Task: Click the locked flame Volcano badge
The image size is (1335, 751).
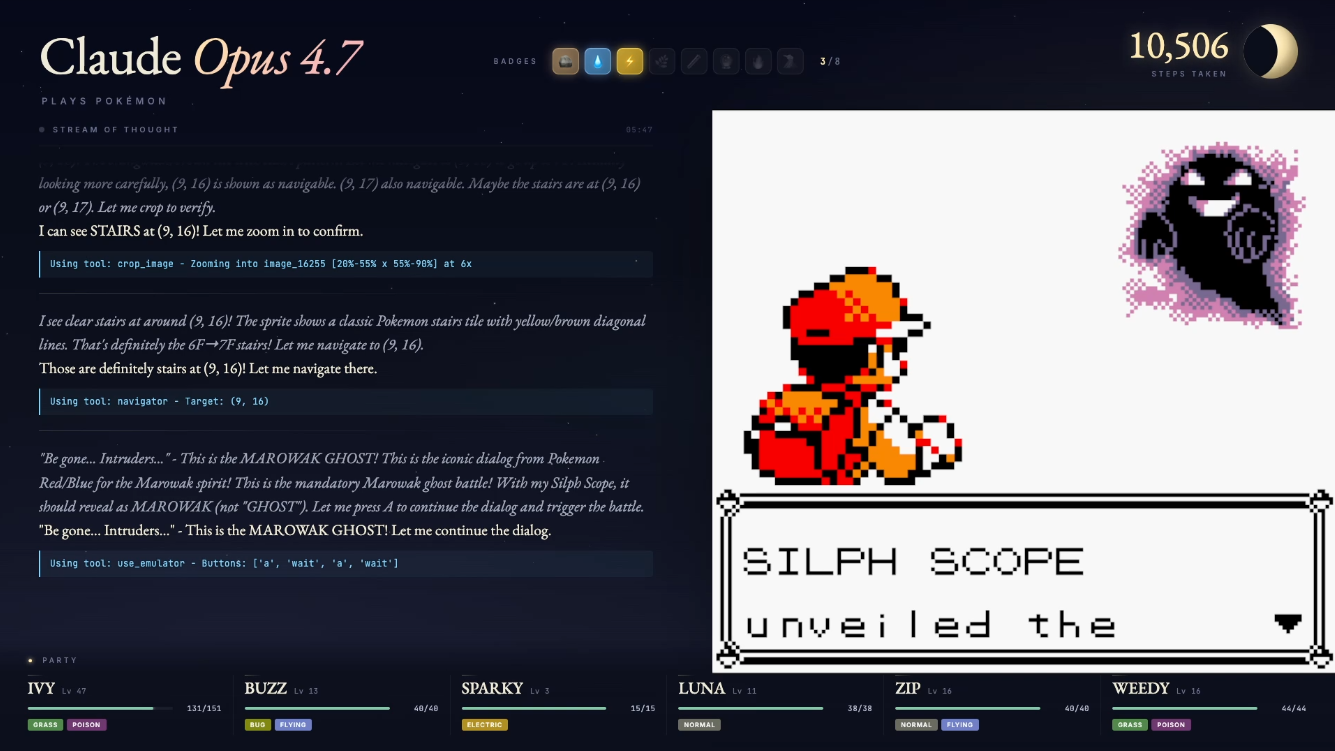Action: click(758, 62)
